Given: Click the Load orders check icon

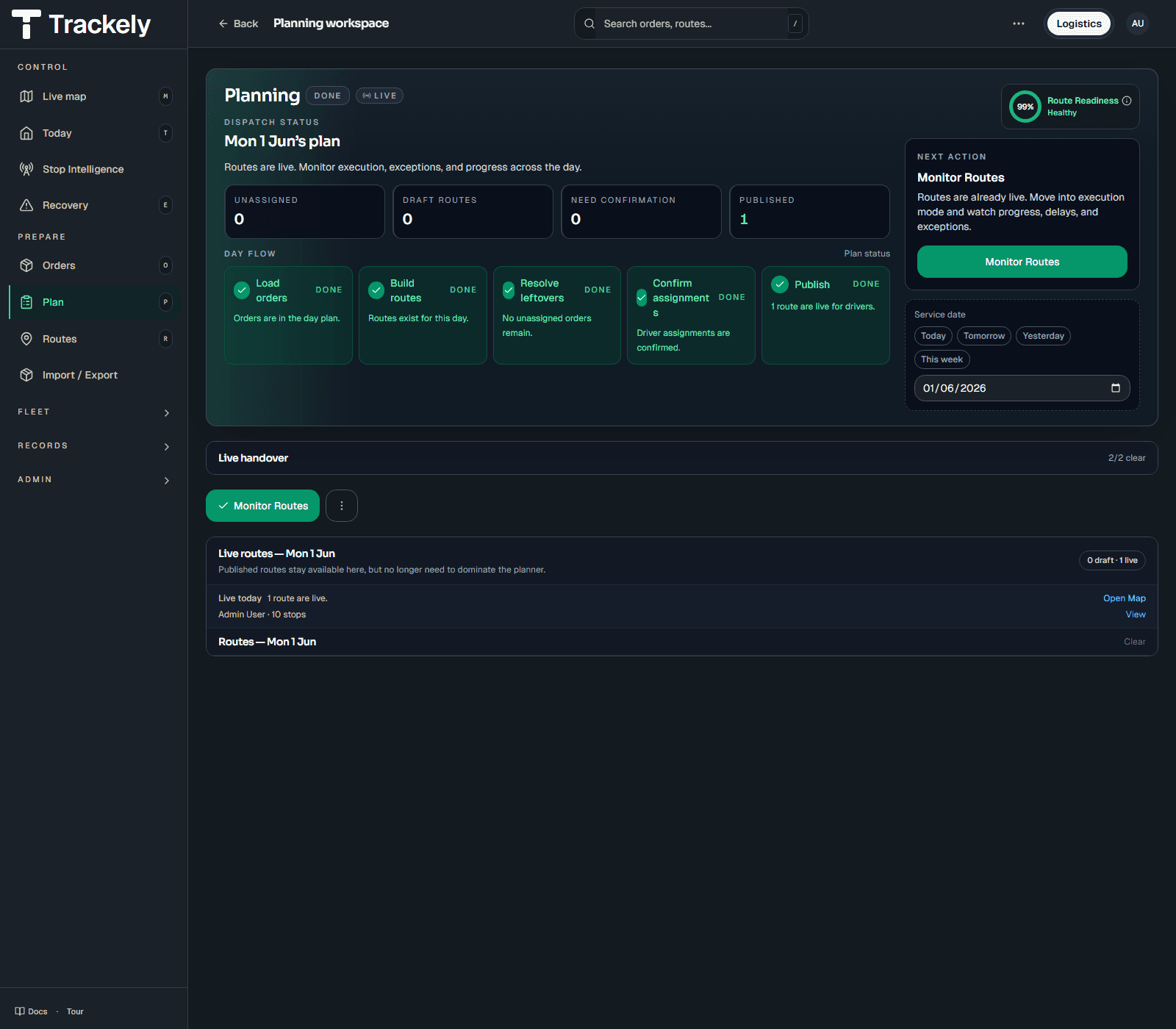Looking at the screenshot, I should point(242,290).
